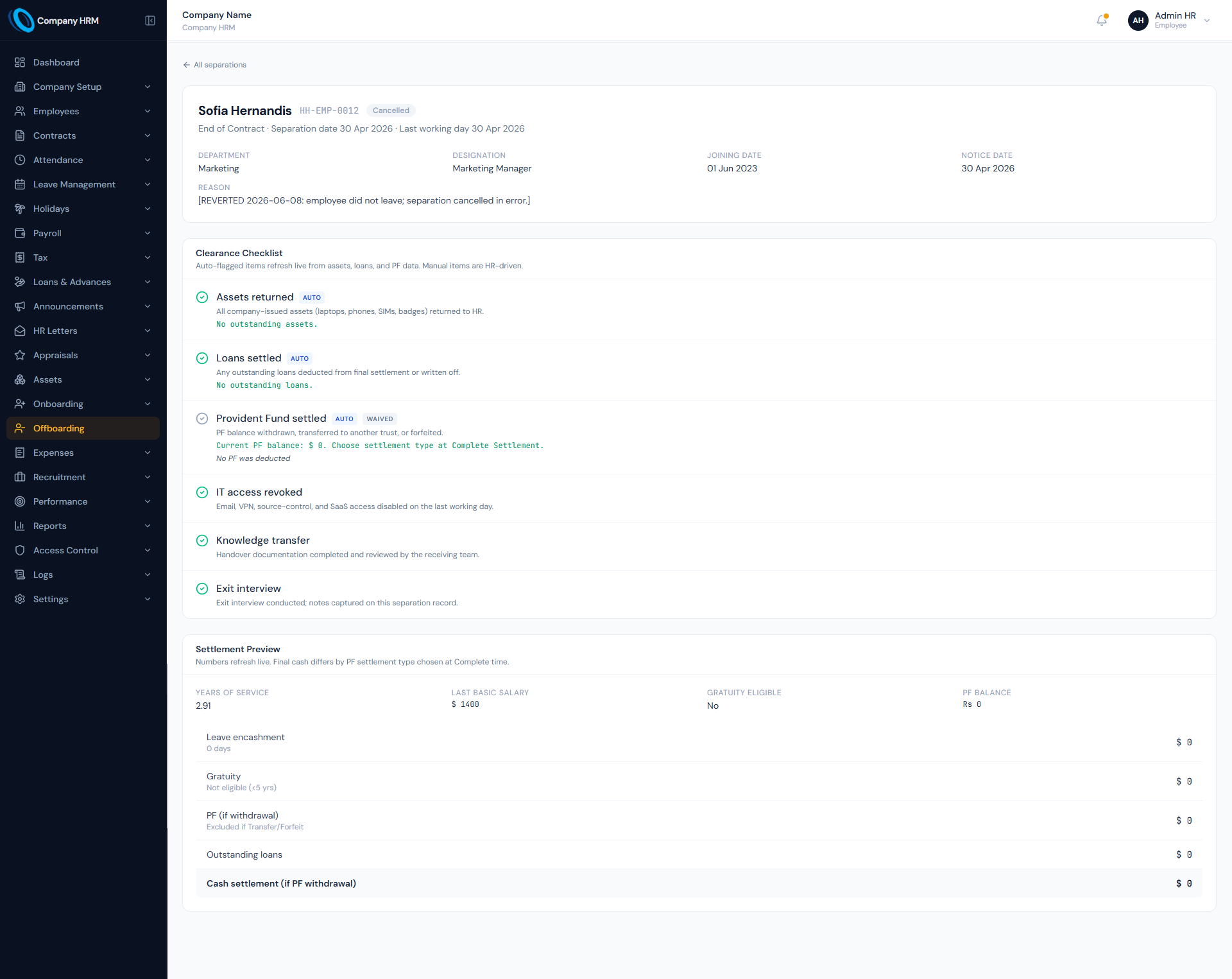Click the HR Letters envelope icon
The width and height of the screenshot is (1232, 979).
click(x=20, y=331)
